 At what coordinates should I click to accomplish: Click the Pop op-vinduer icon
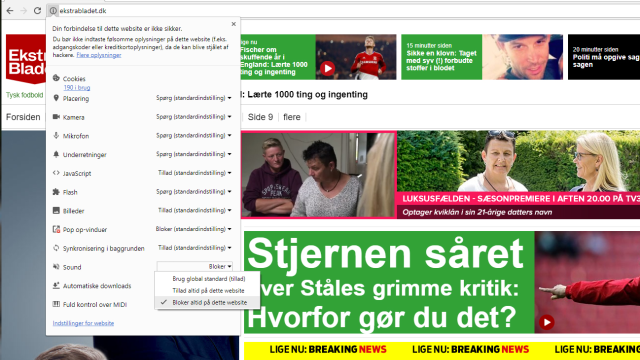[x=56, y=229]
